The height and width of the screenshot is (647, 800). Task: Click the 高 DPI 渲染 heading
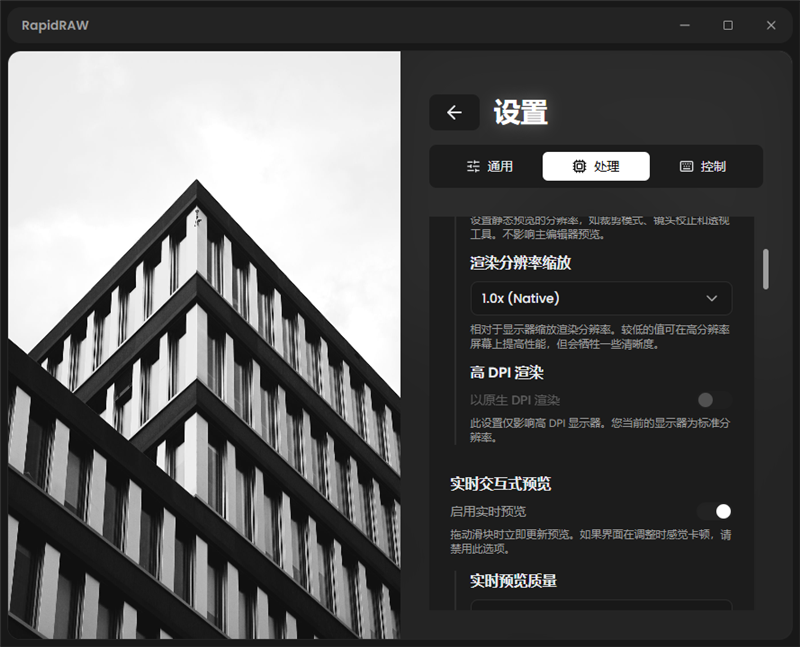[507, 373]
